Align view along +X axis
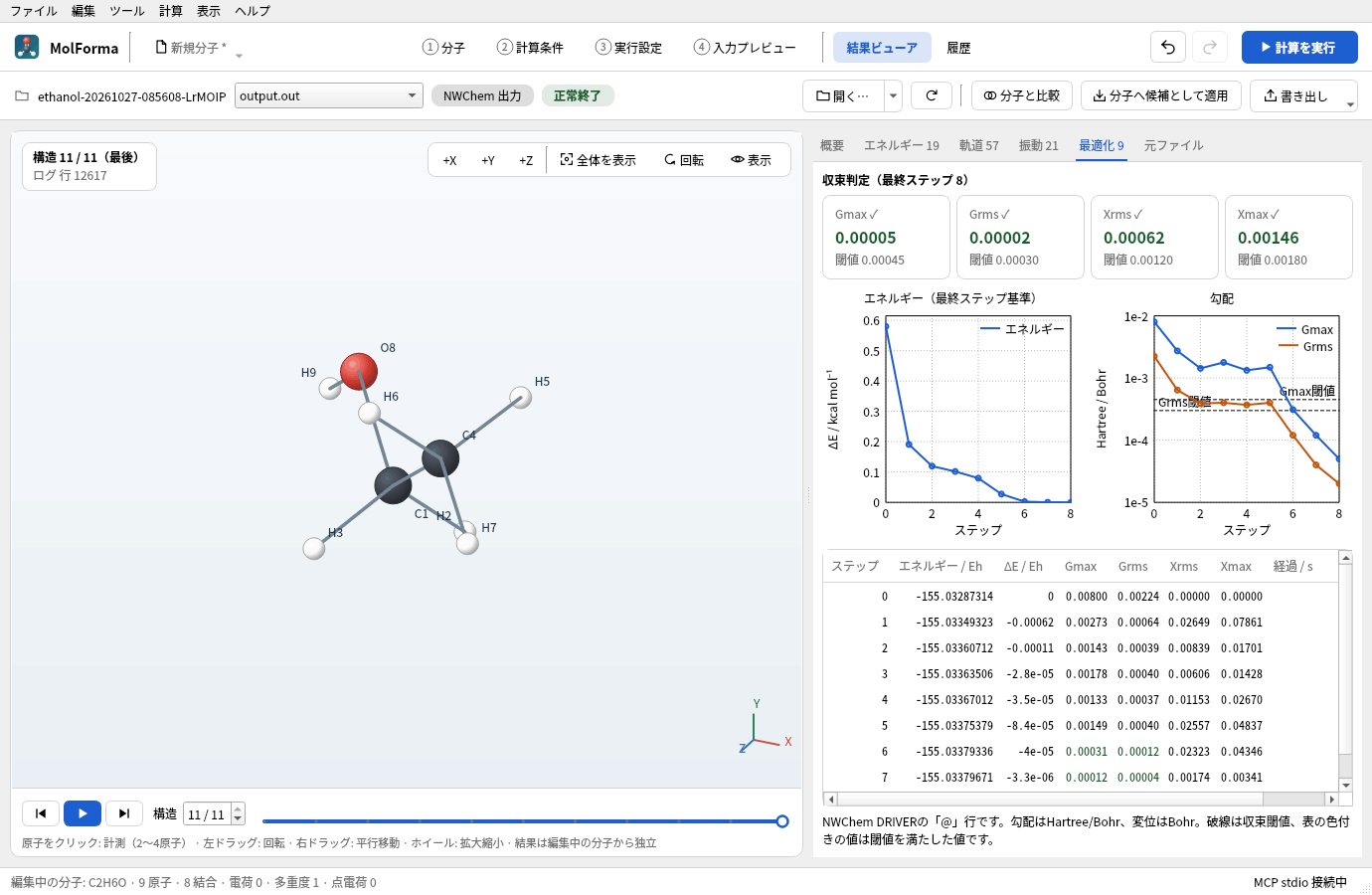This screenshot has width=1372, height=895. pyautogui.click(x=449, y=160)
